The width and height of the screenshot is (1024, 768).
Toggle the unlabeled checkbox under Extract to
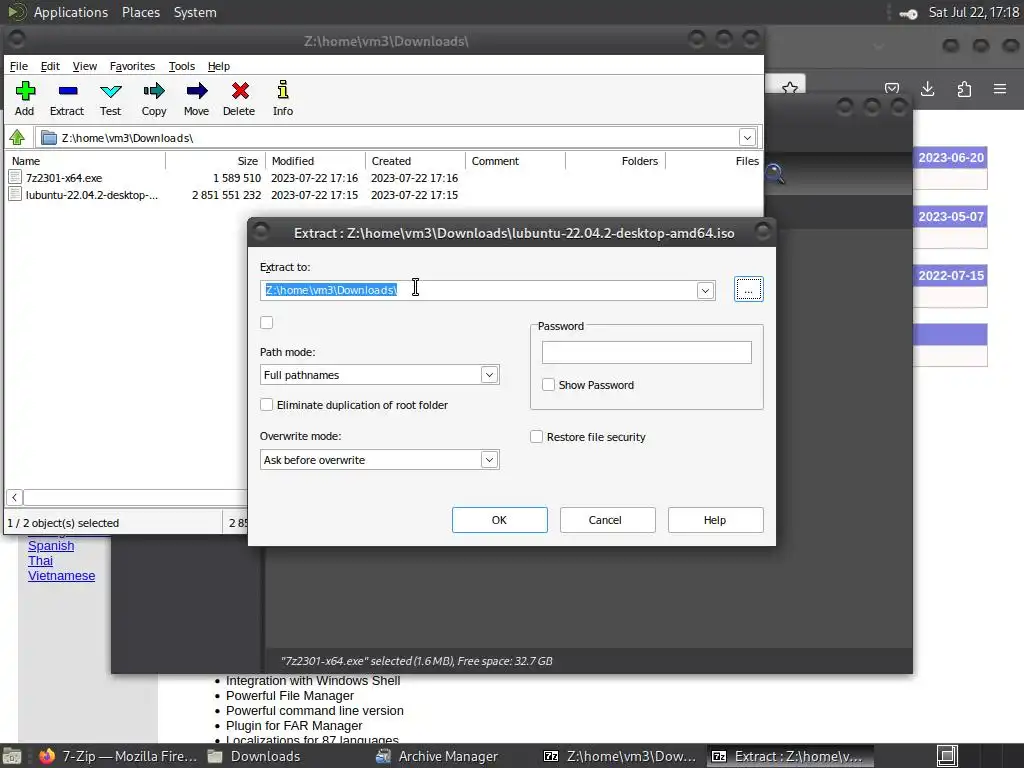(266, 323)
